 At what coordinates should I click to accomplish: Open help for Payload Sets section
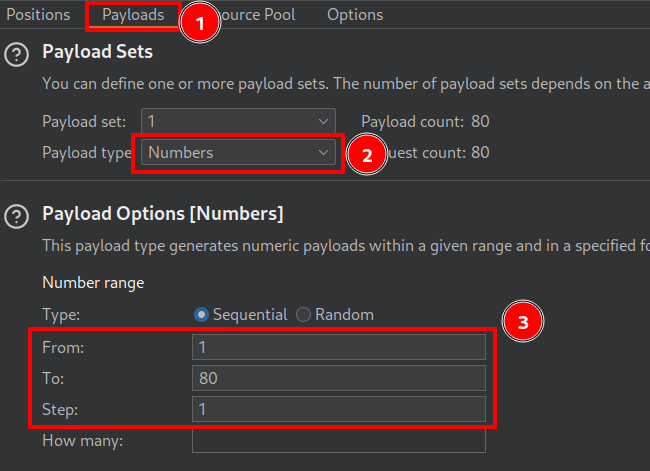tap(17, 55)
